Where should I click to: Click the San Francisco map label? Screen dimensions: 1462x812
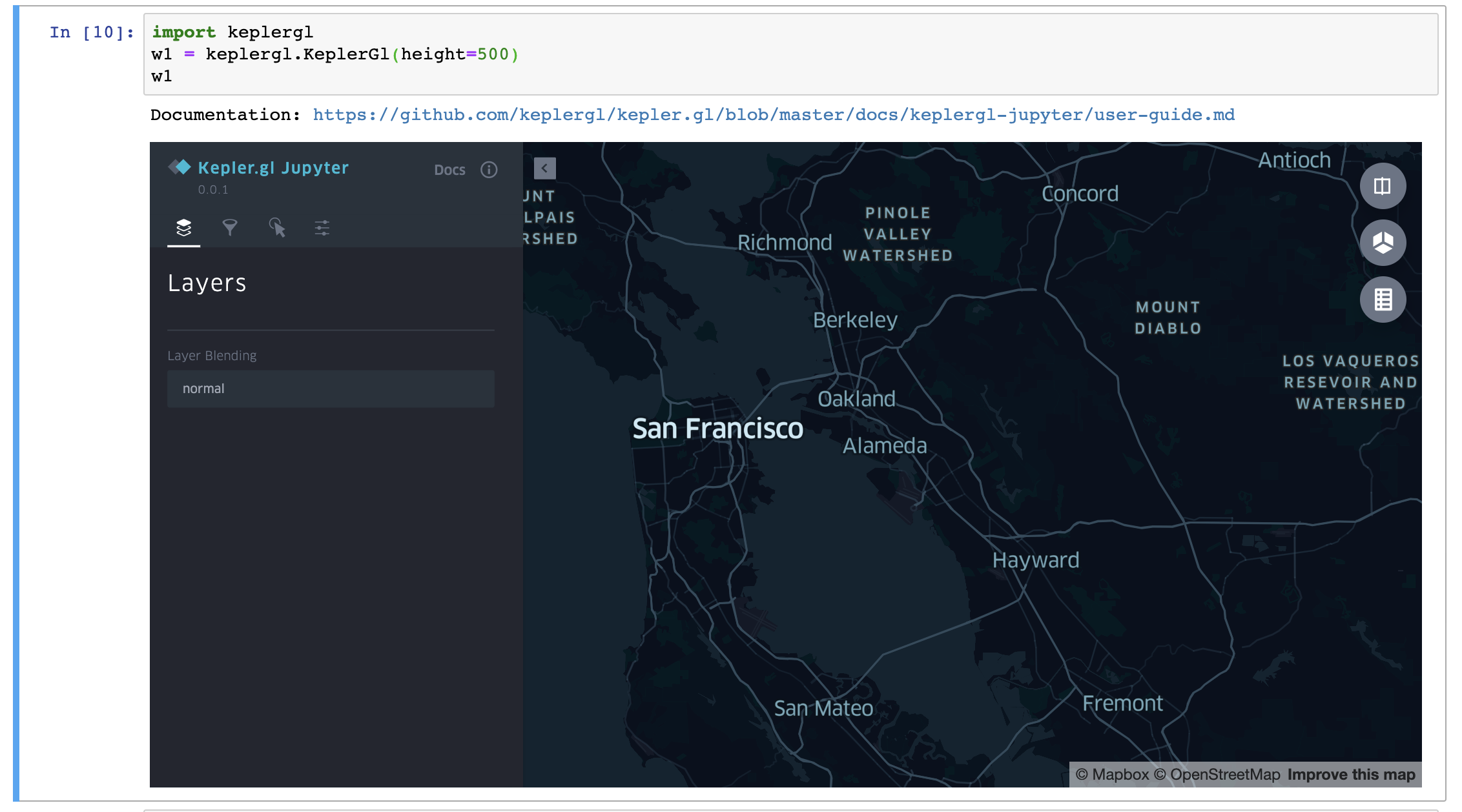click(x=717, y=429)
